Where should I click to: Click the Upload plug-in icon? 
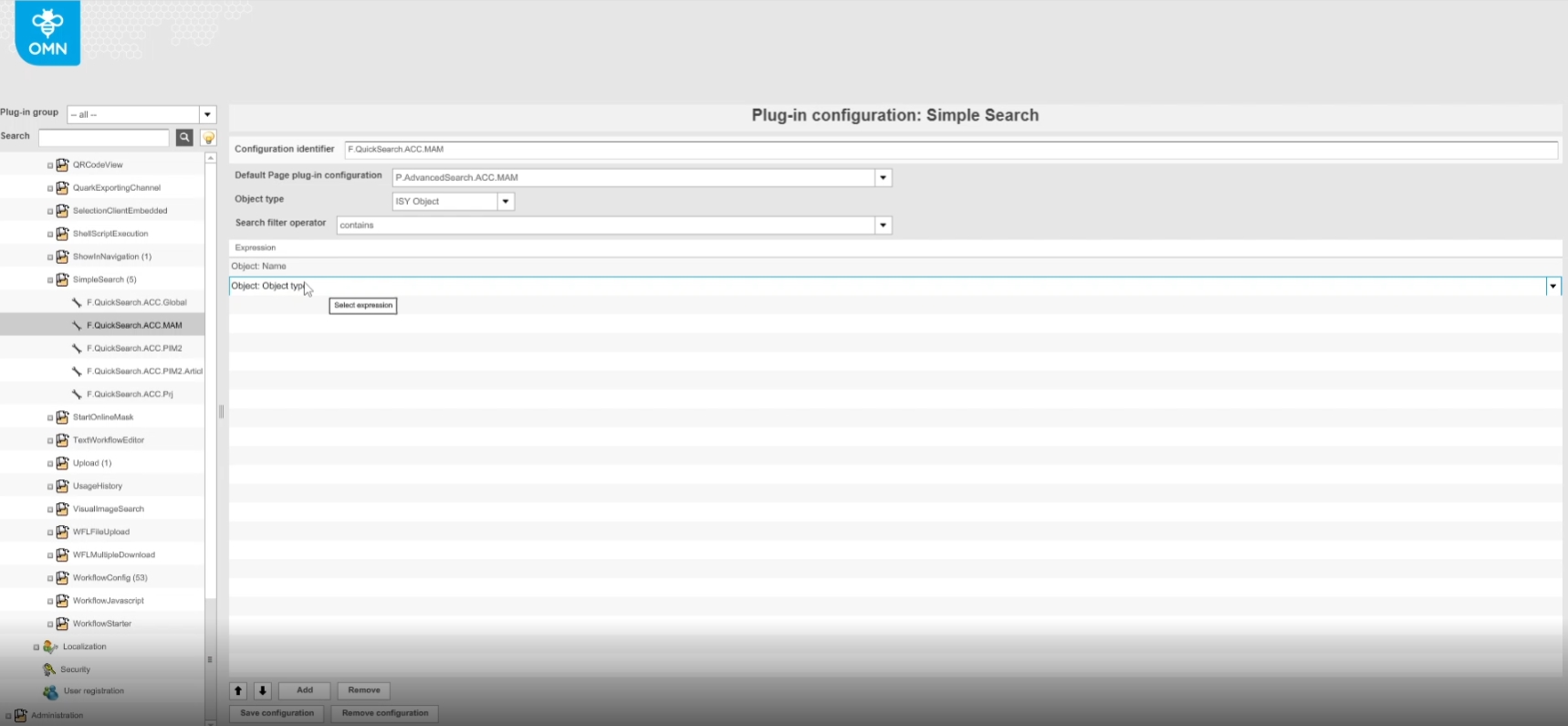62,463
